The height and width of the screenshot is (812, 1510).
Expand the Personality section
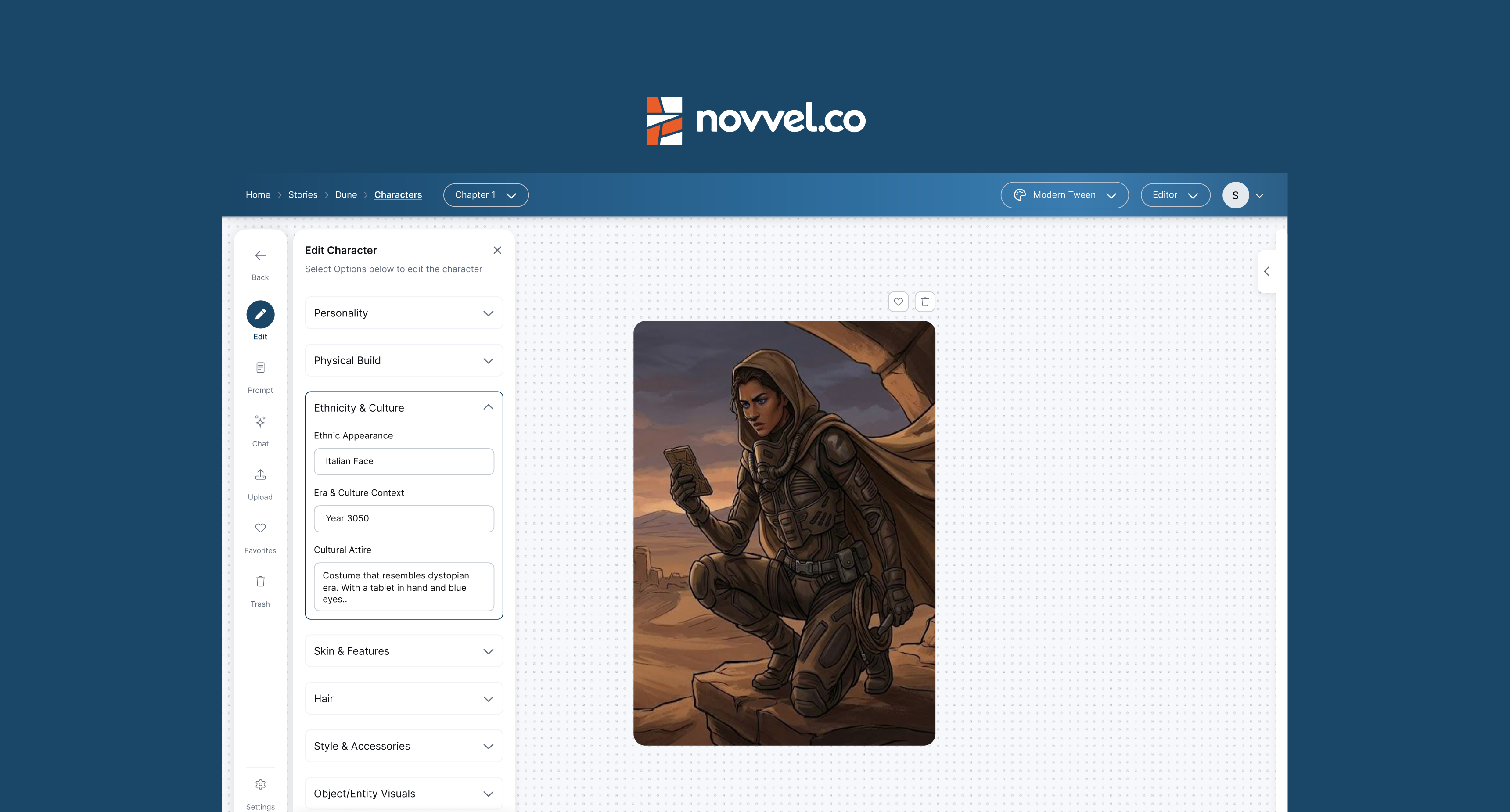pos(404,313)
